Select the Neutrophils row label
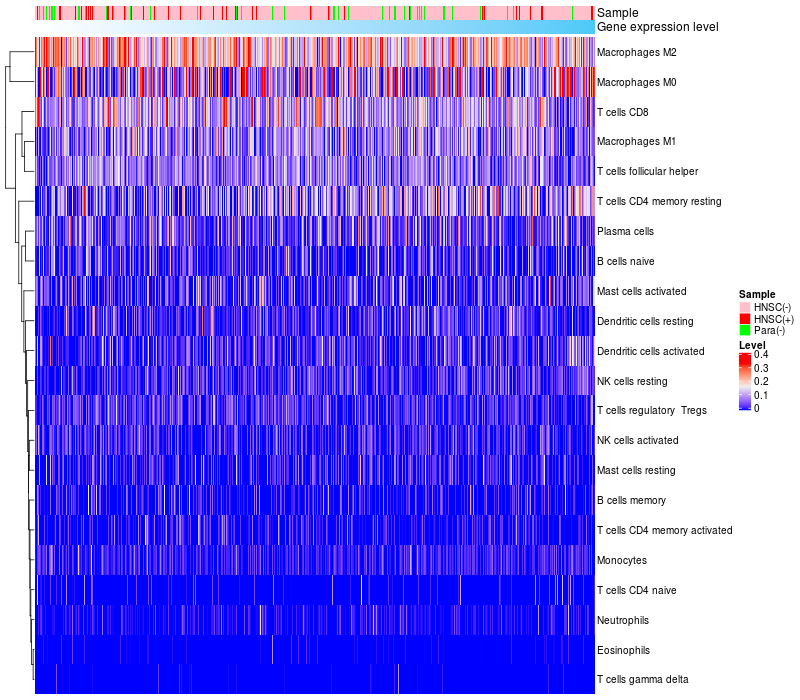The height and width of the screenshot is (700, 800). click(623, 620)
